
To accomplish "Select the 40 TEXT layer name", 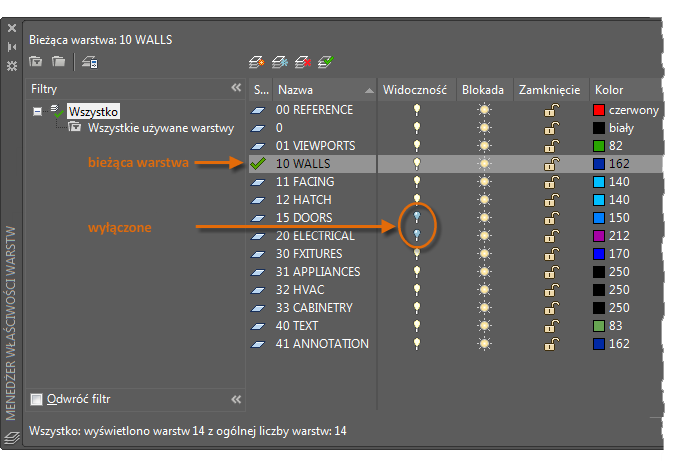I will pos(297,326).
